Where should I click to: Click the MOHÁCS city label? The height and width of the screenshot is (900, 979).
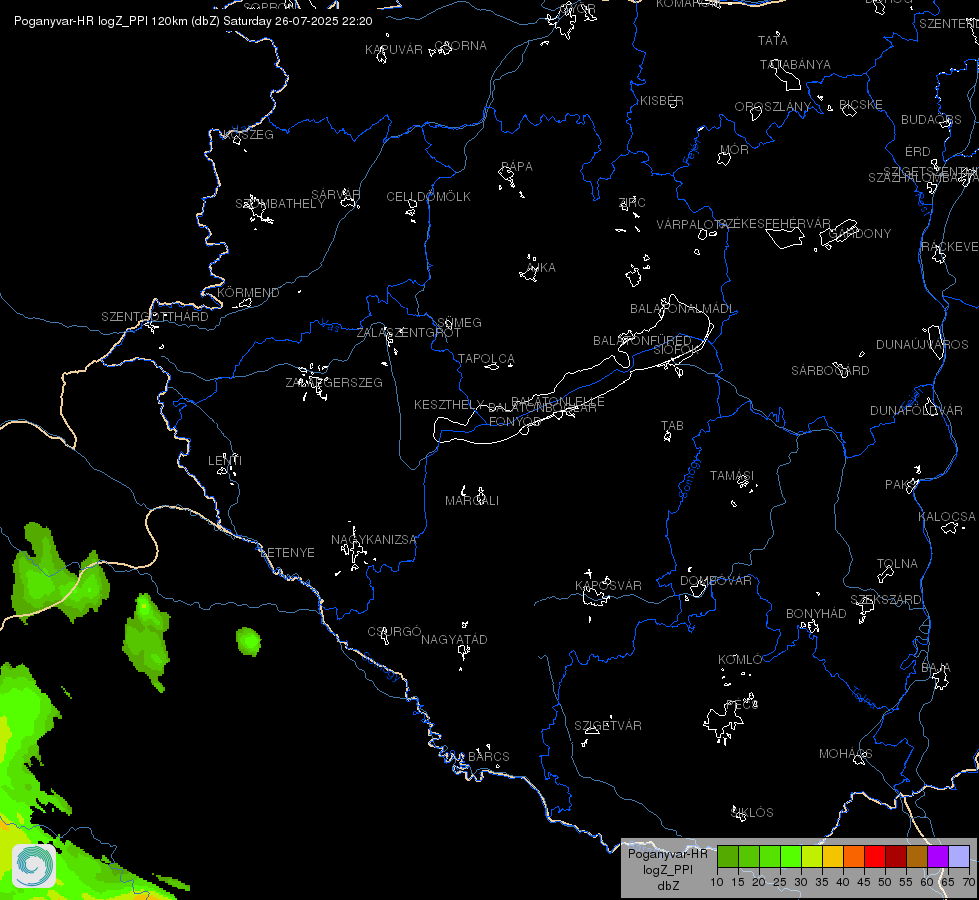[845, 754]
